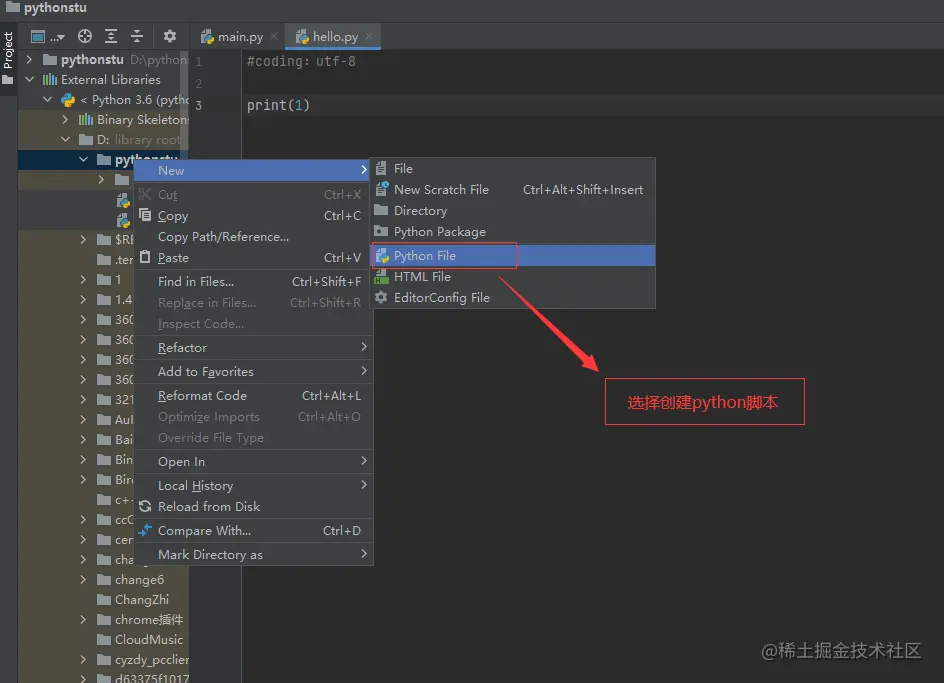Screen dimensions: 944x683
Task: Click the Python icon of main.py tab
Action: pos(208,37)
